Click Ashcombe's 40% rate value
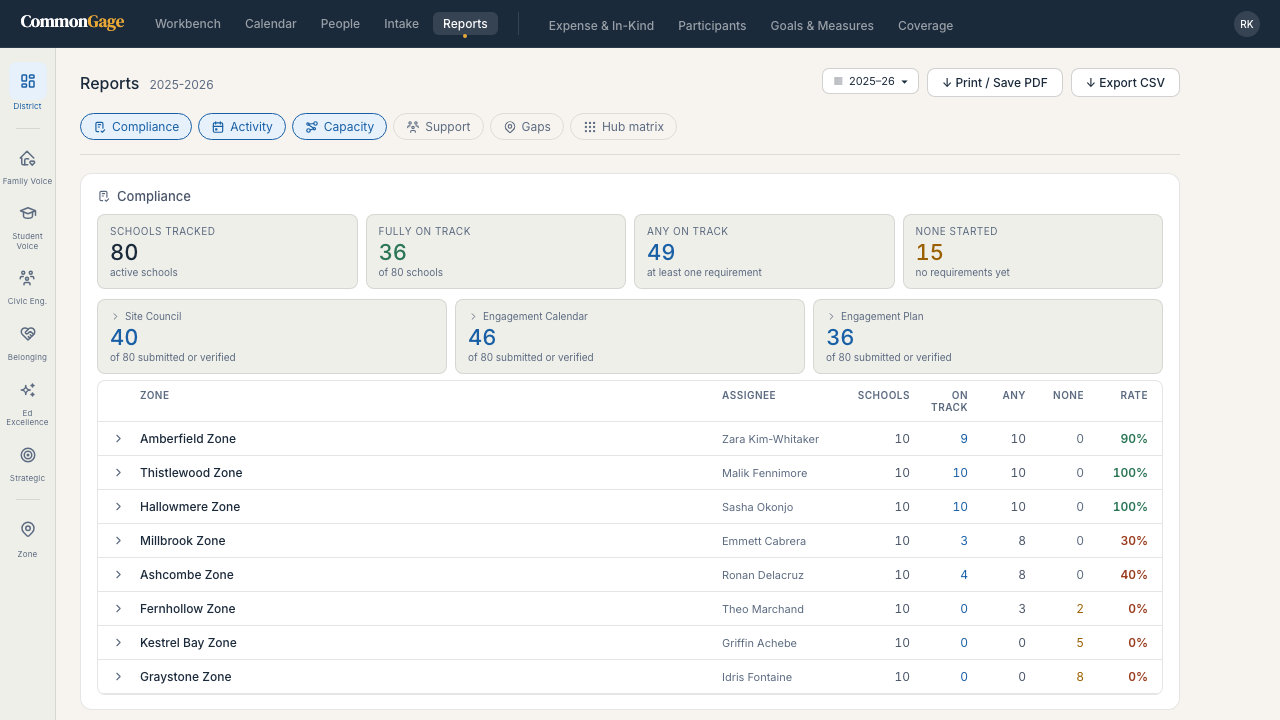 (1134, 575)
